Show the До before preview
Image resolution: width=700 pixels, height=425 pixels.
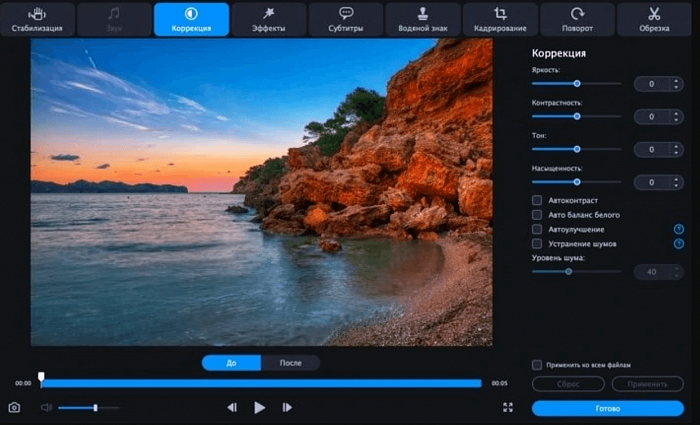[x=231, y=363]
